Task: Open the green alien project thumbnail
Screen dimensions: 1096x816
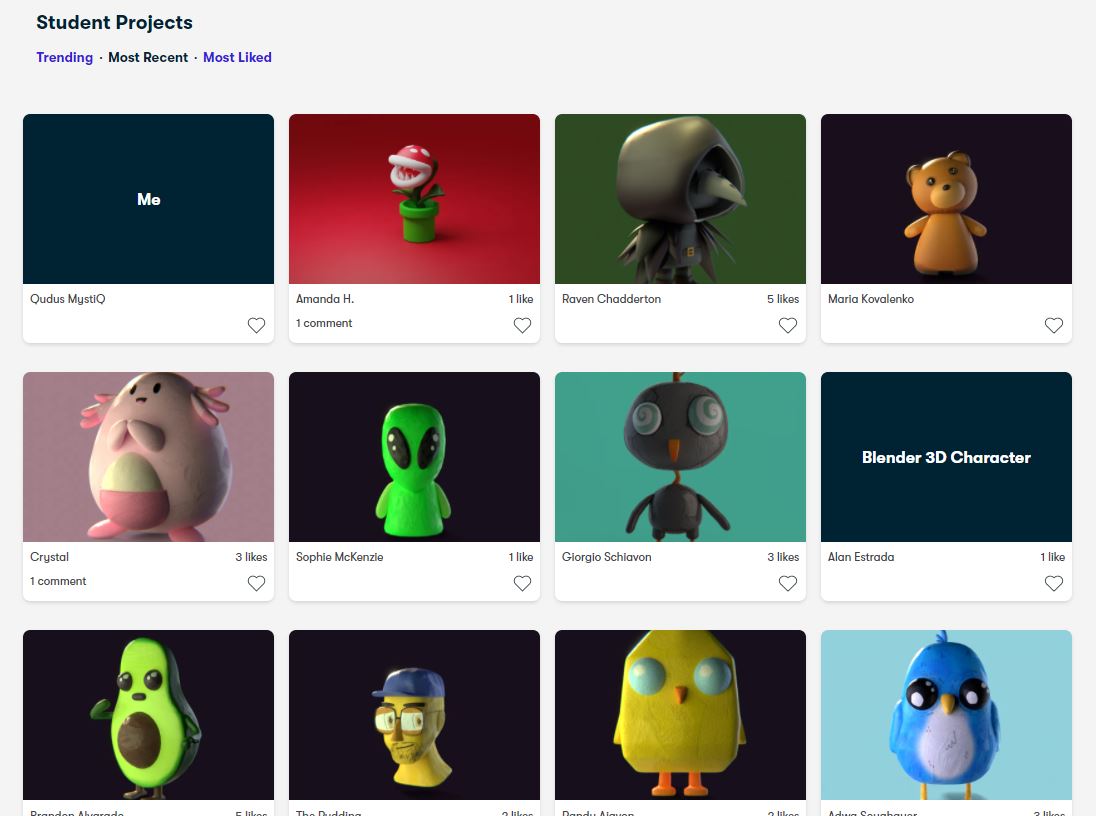Action: click(414, 457)
